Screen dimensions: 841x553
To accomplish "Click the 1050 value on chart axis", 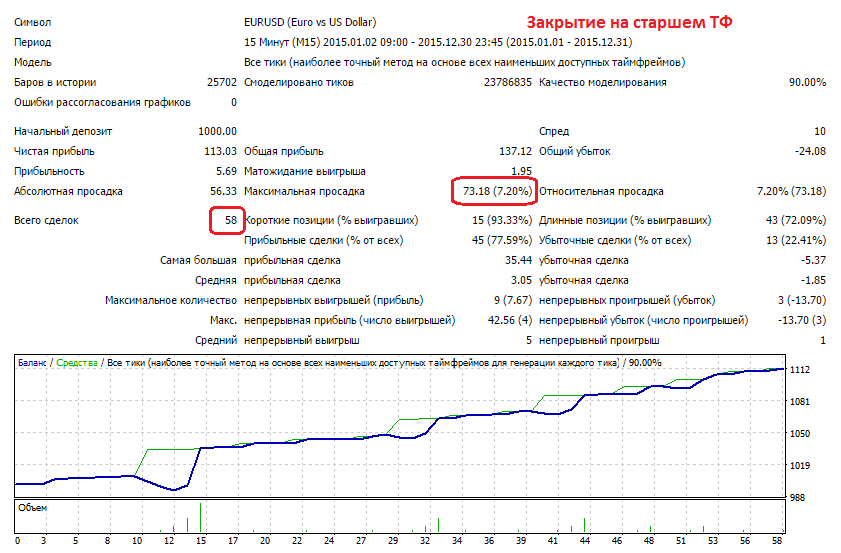I will pyautogui.click(x=800, y=433).
